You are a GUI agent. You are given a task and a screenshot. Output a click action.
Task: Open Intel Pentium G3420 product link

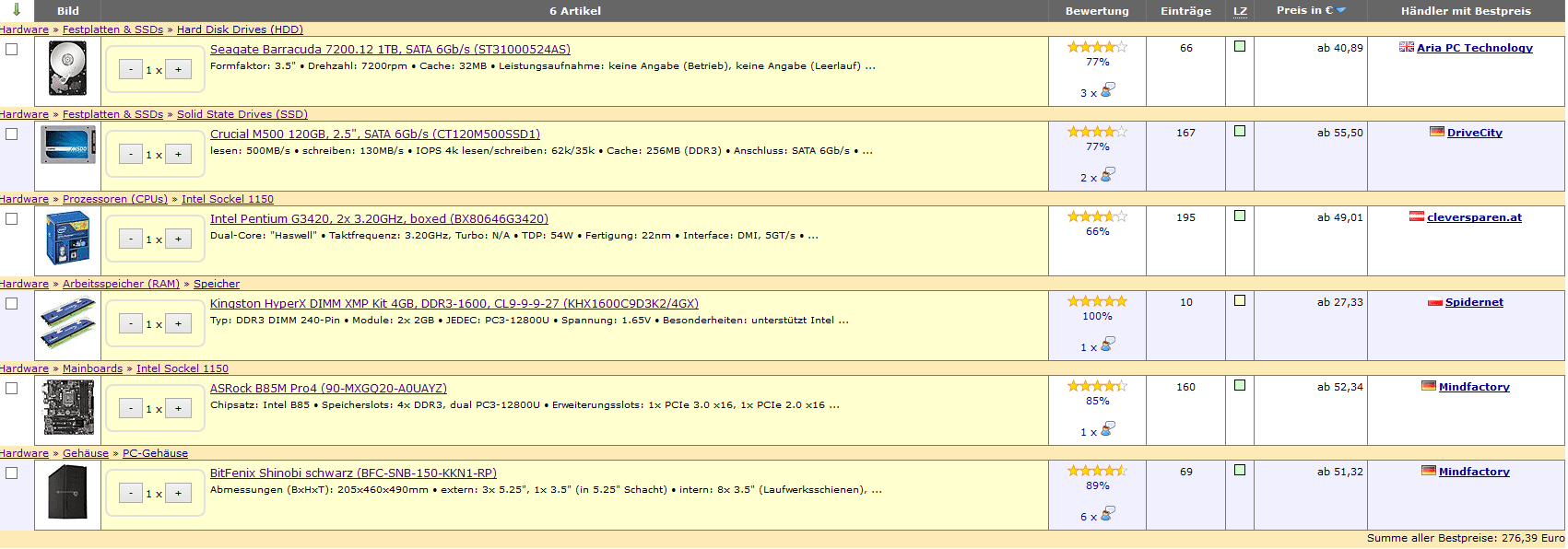tap(379, 219)
